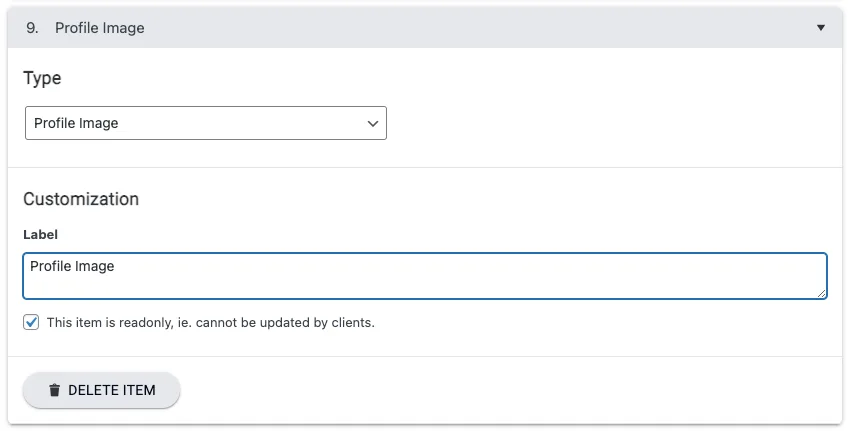
Task: Click the "9. Profile Image" header bar
Action: (x=450, y=28)
